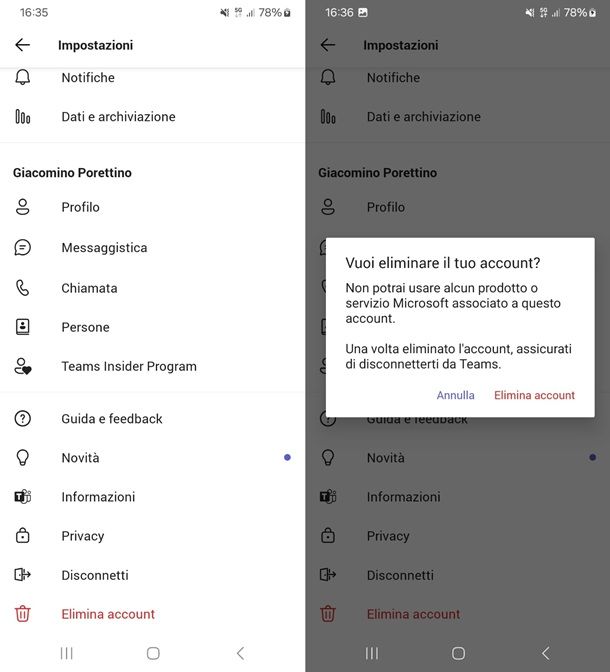Tap the Persone contacts icon
The image size is (610, 672).
tap(23, 327)
